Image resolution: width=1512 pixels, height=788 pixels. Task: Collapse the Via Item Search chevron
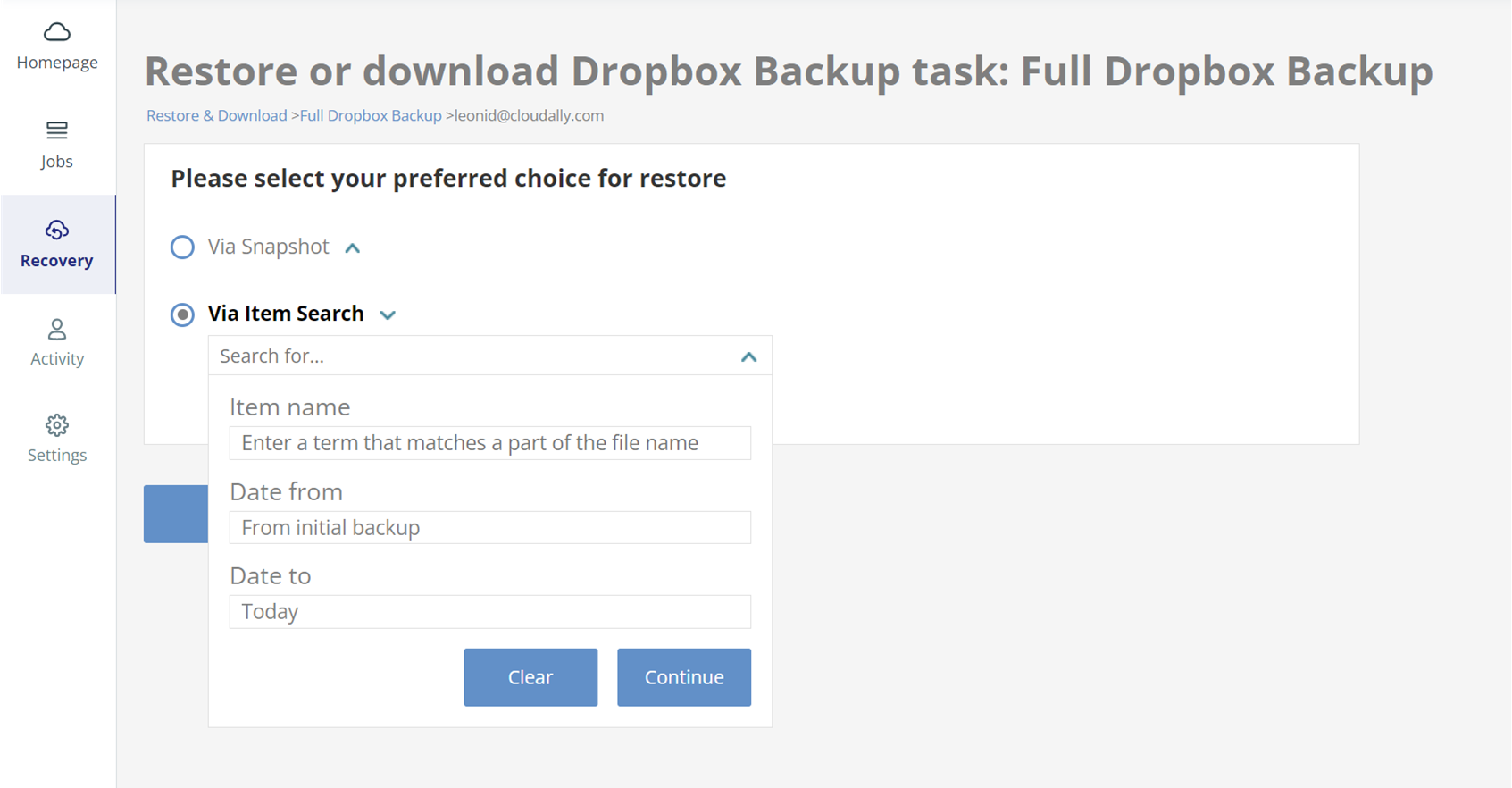[388, 315]
